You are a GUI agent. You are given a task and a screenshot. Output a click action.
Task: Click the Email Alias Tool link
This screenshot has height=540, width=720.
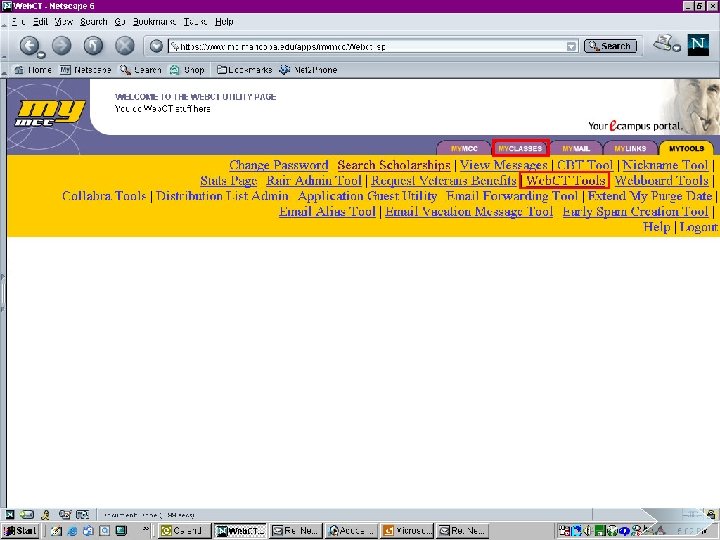click(x=327, y=212)
